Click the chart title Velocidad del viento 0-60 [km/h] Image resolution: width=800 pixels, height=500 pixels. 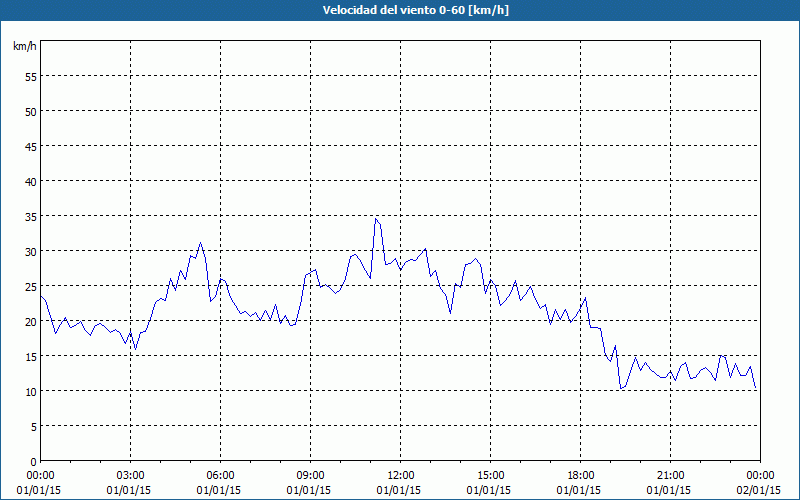415,10
